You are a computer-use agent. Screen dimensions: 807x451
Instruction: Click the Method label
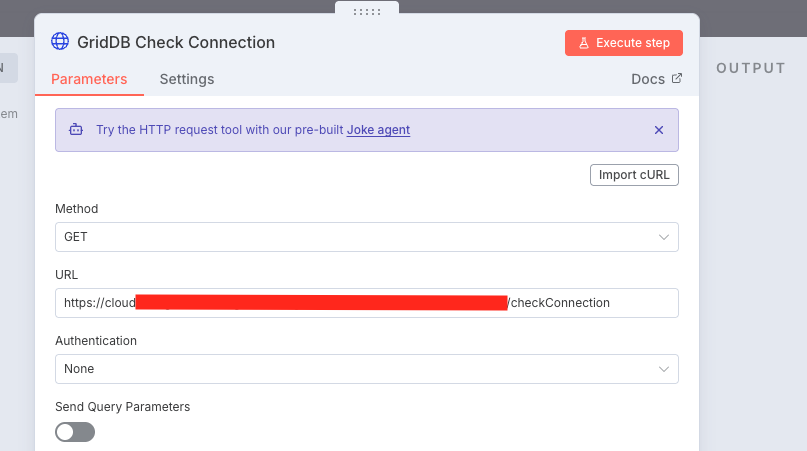[x=77, y=209]
